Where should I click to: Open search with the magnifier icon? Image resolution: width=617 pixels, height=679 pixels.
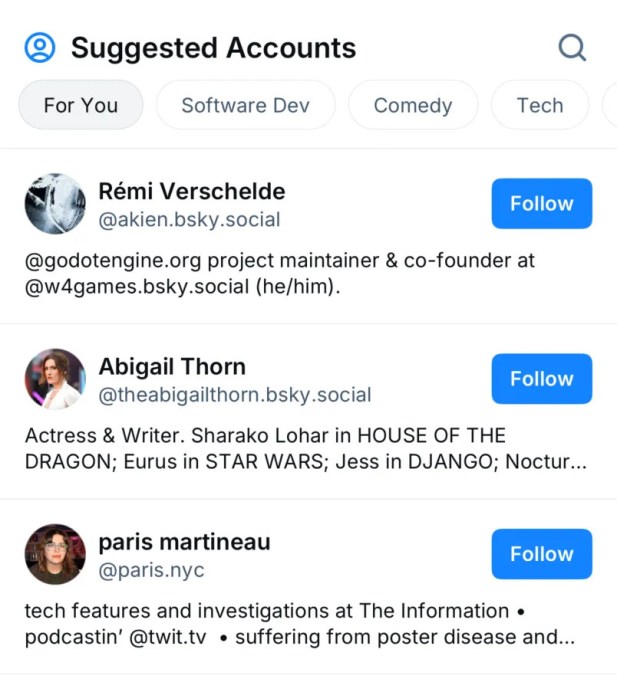coord(571,47)
